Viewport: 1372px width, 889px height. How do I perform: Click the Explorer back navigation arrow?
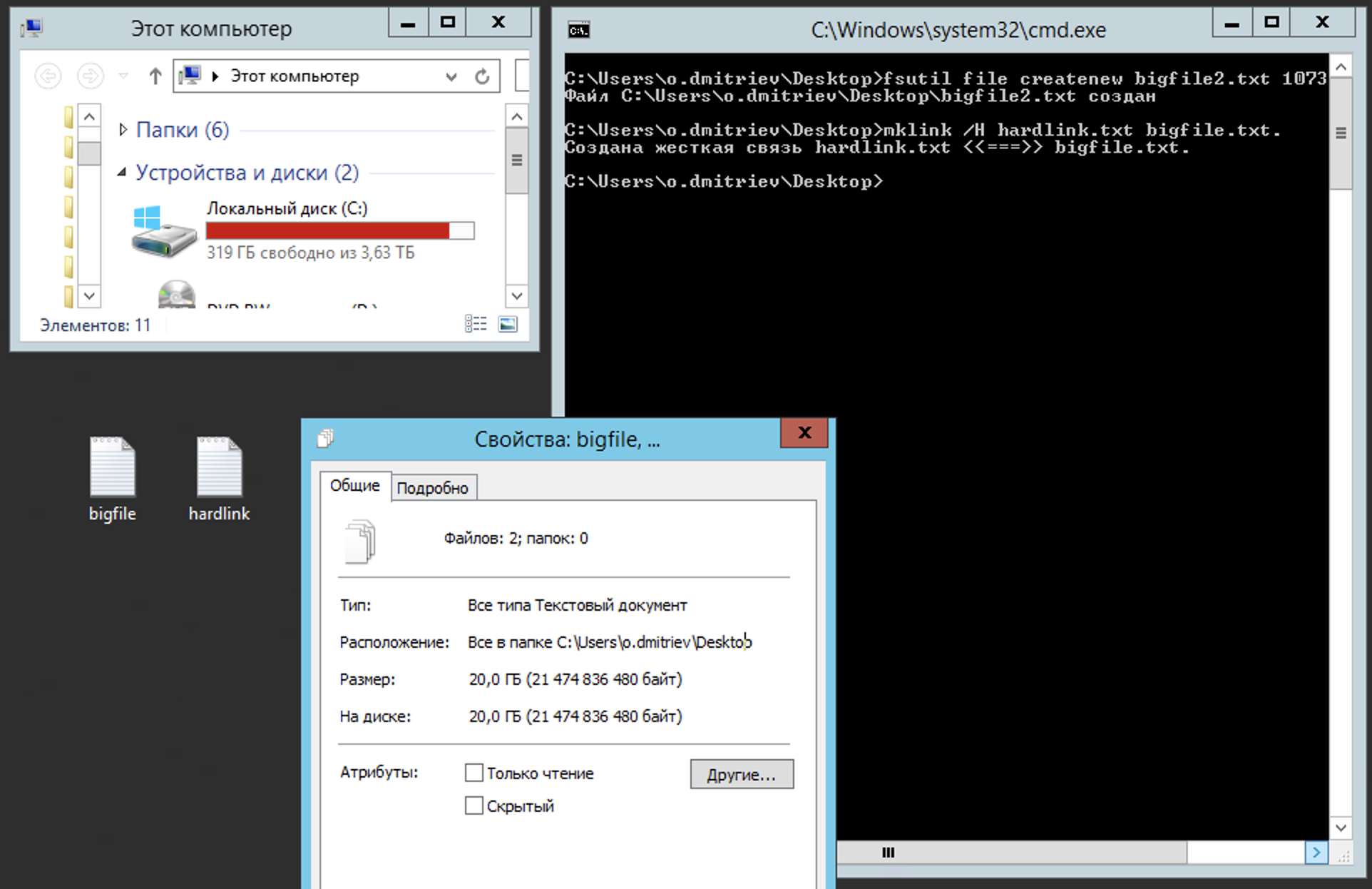[48, 76]
